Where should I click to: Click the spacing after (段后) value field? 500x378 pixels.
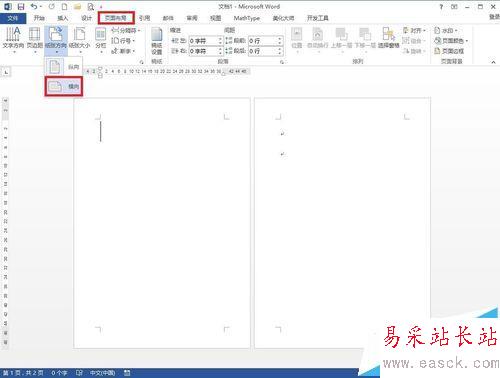click(x=263, y=51)
